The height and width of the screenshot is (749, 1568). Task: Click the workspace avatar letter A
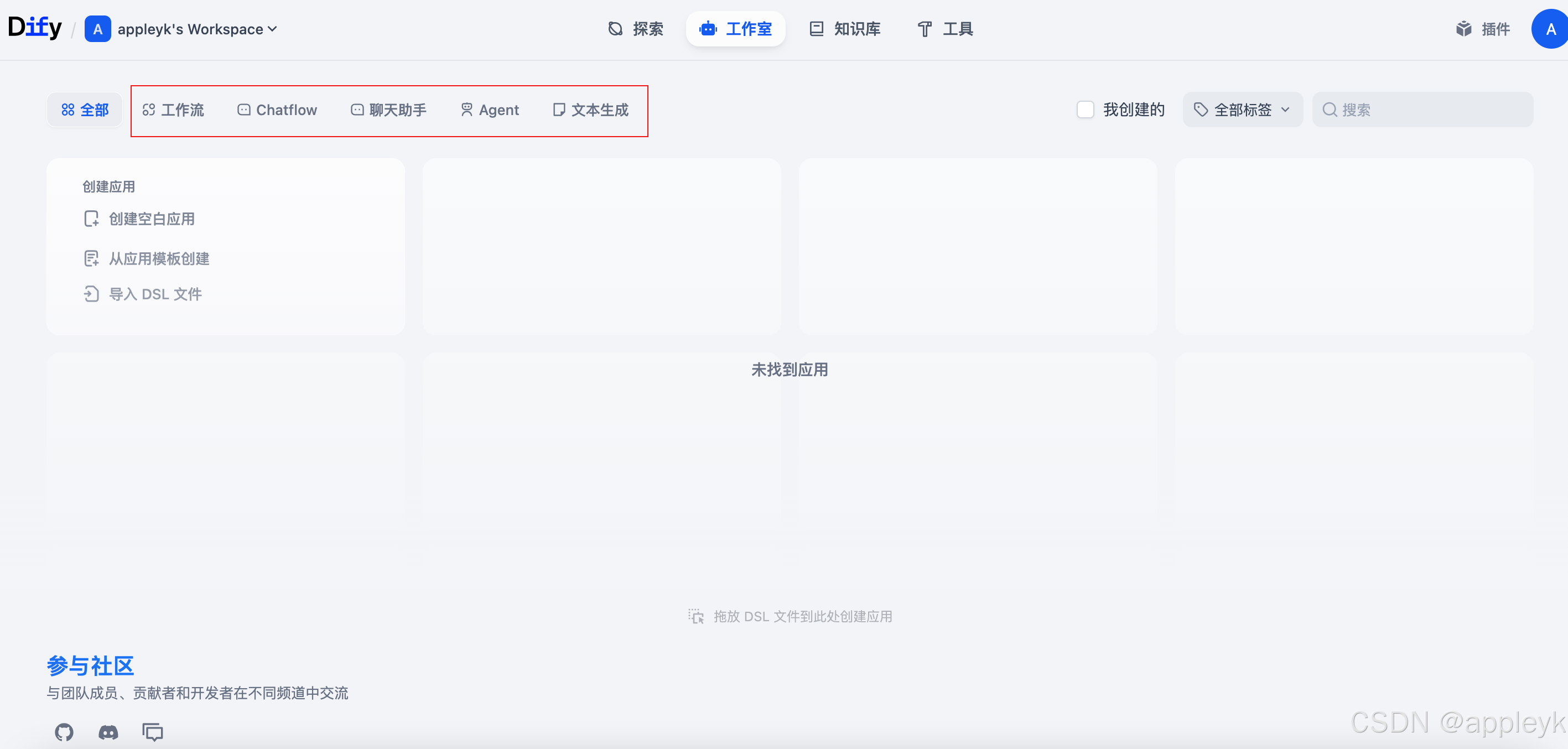pyautogui.click(x=97, y=29)
